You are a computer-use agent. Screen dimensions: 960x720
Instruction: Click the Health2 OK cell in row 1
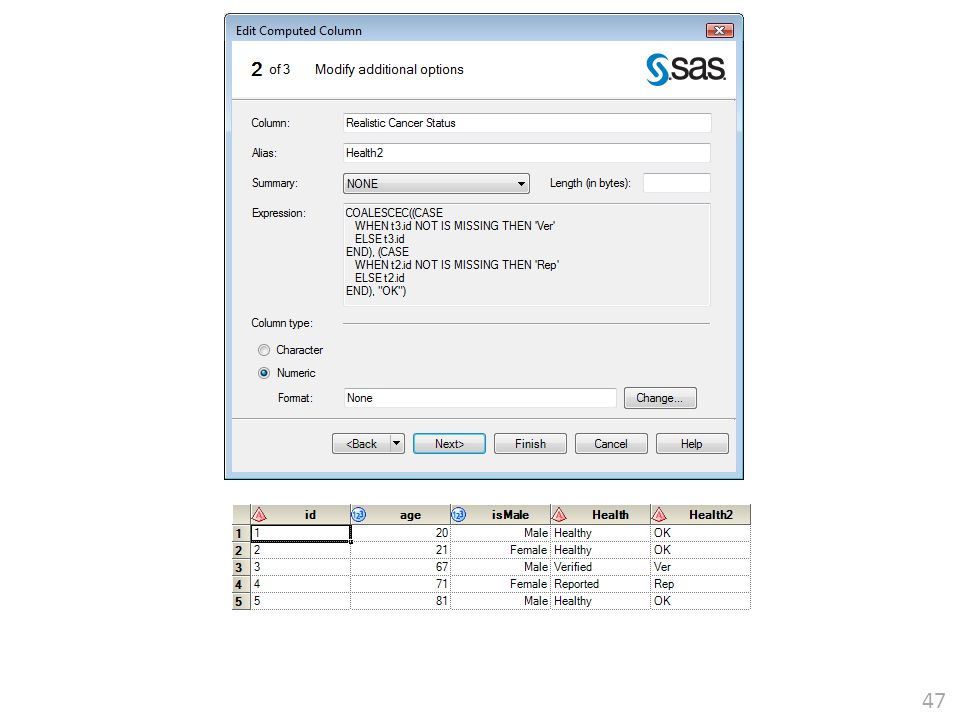tap(700, 533)
